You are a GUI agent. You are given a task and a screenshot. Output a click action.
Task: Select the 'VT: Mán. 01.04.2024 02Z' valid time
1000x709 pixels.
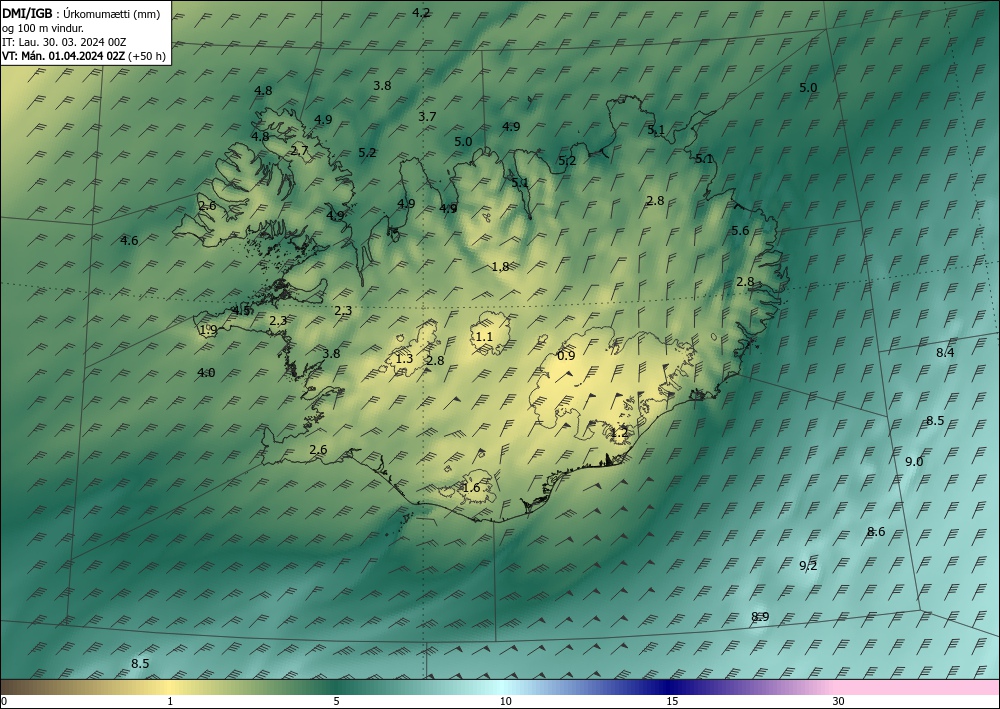[63, 56]
